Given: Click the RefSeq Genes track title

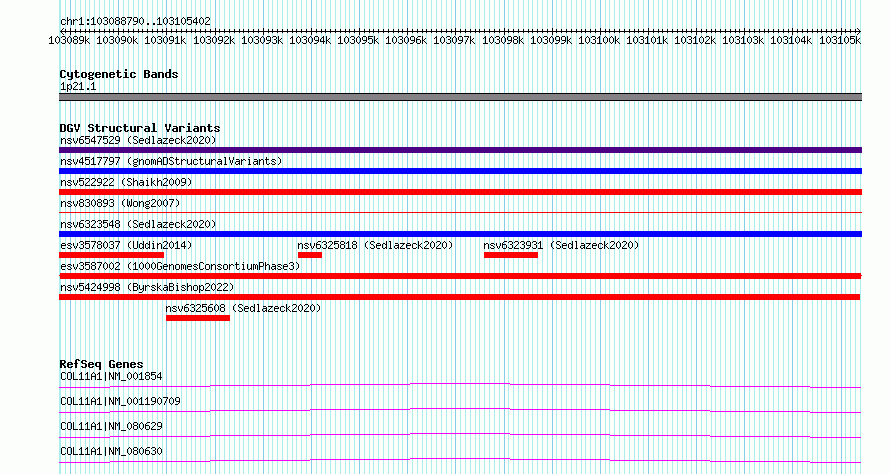Looking at the screenshot, I should [101, 364].
